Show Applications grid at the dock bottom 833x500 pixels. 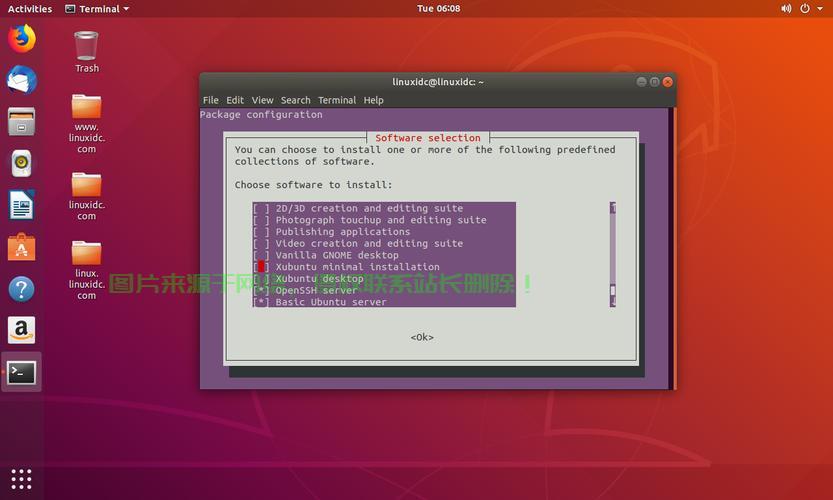click(x=21, y=479)
